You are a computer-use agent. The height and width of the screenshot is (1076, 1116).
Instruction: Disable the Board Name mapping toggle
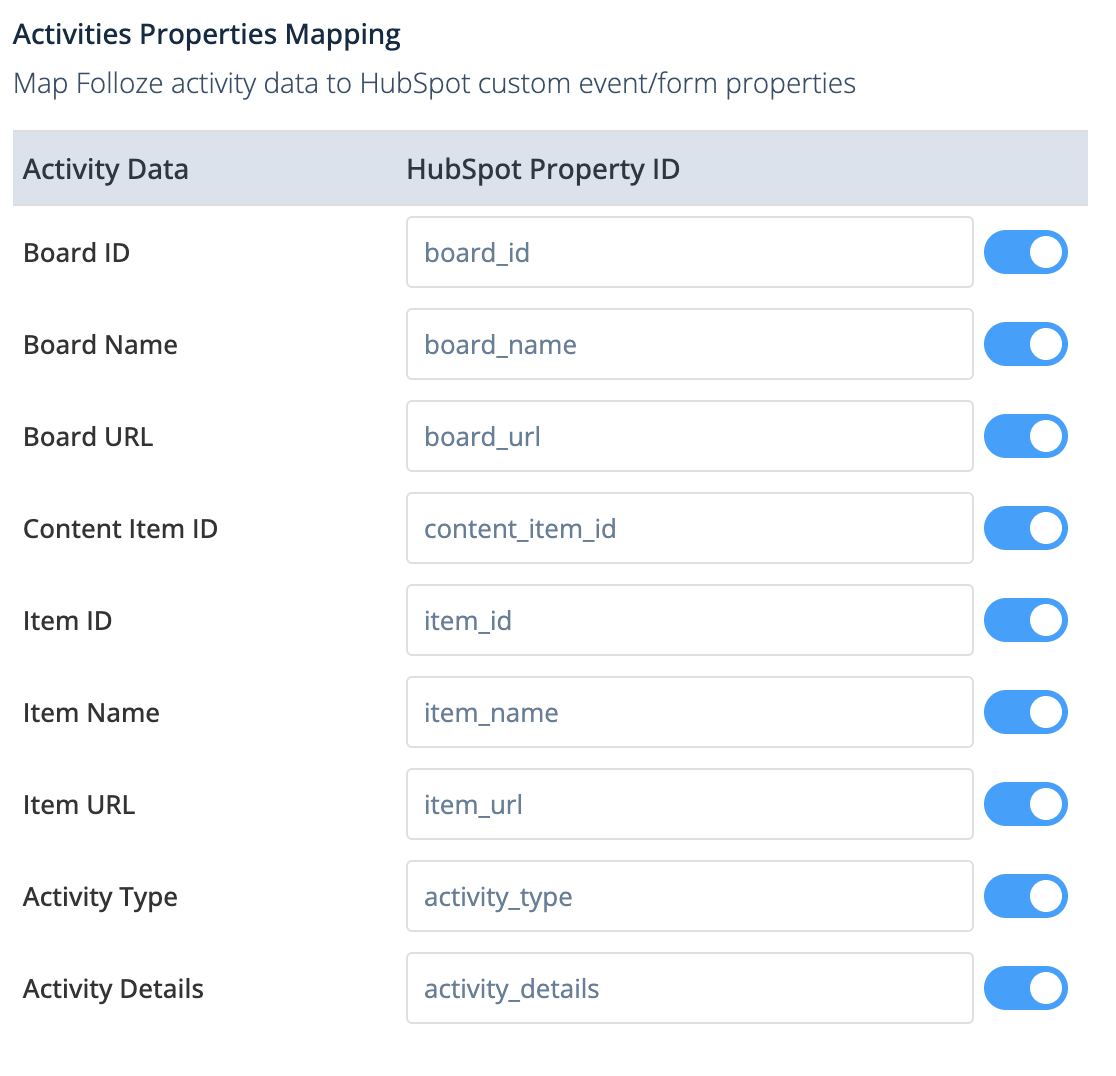(1025, 345)
